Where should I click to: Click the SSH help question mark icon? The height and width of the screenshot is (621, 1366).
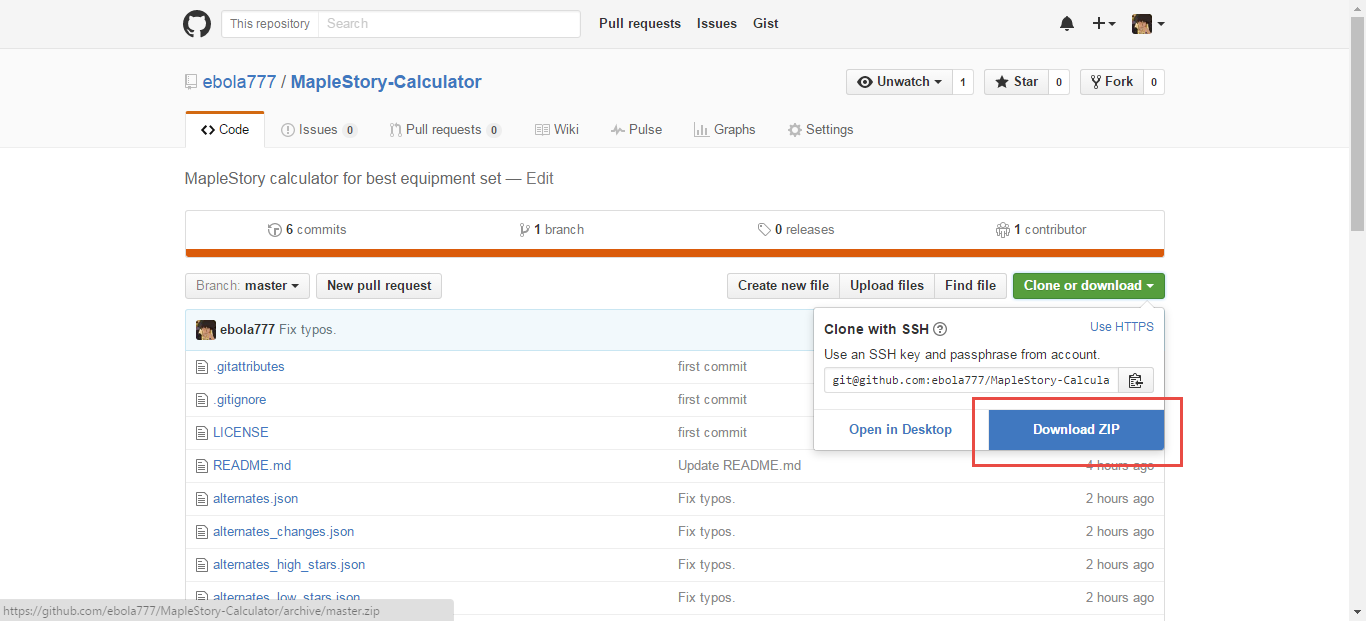pyautogui.click(x=940, y=329)
